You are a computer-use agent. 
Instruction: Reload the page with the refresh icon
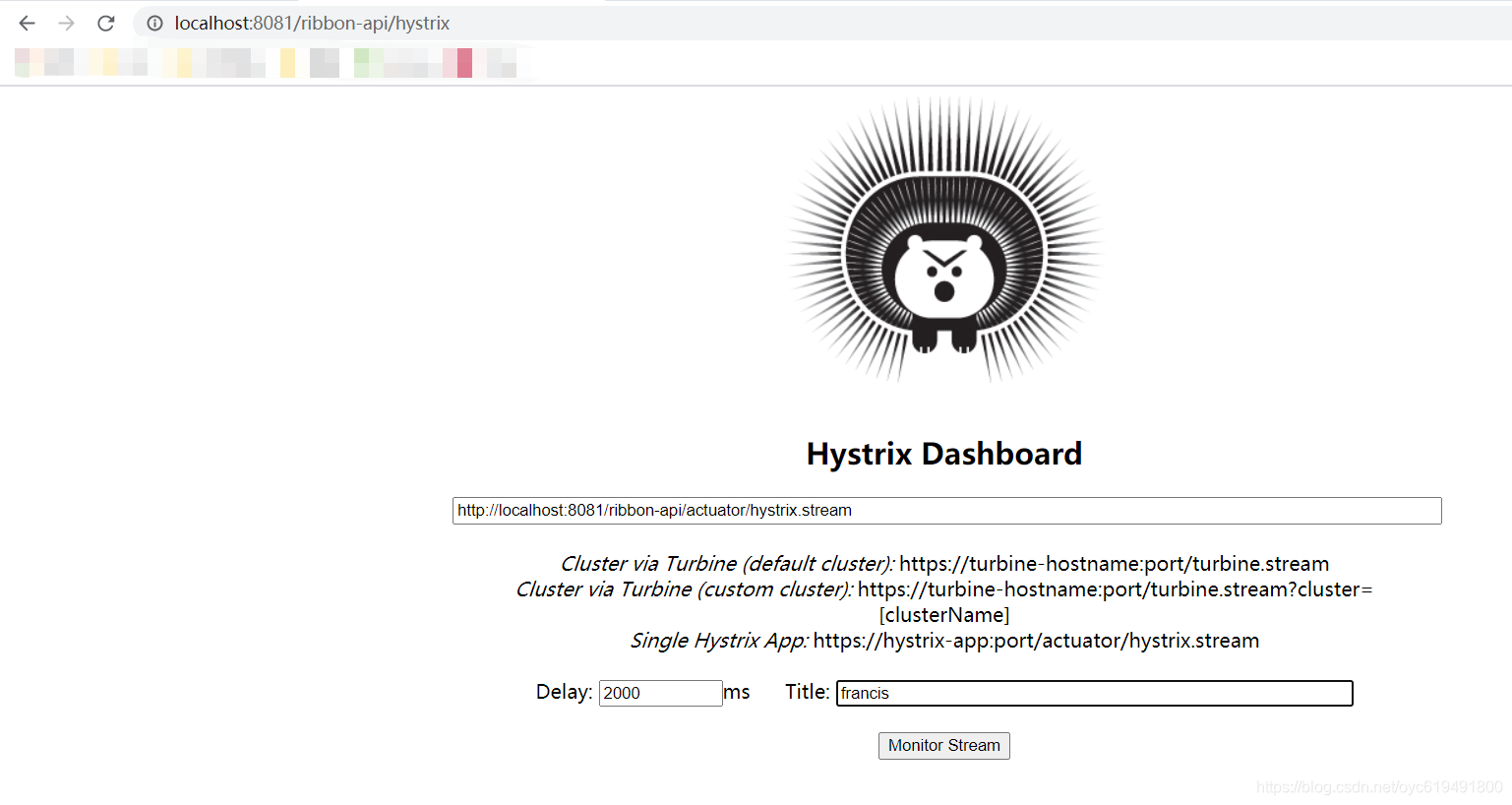click(106, 23)
